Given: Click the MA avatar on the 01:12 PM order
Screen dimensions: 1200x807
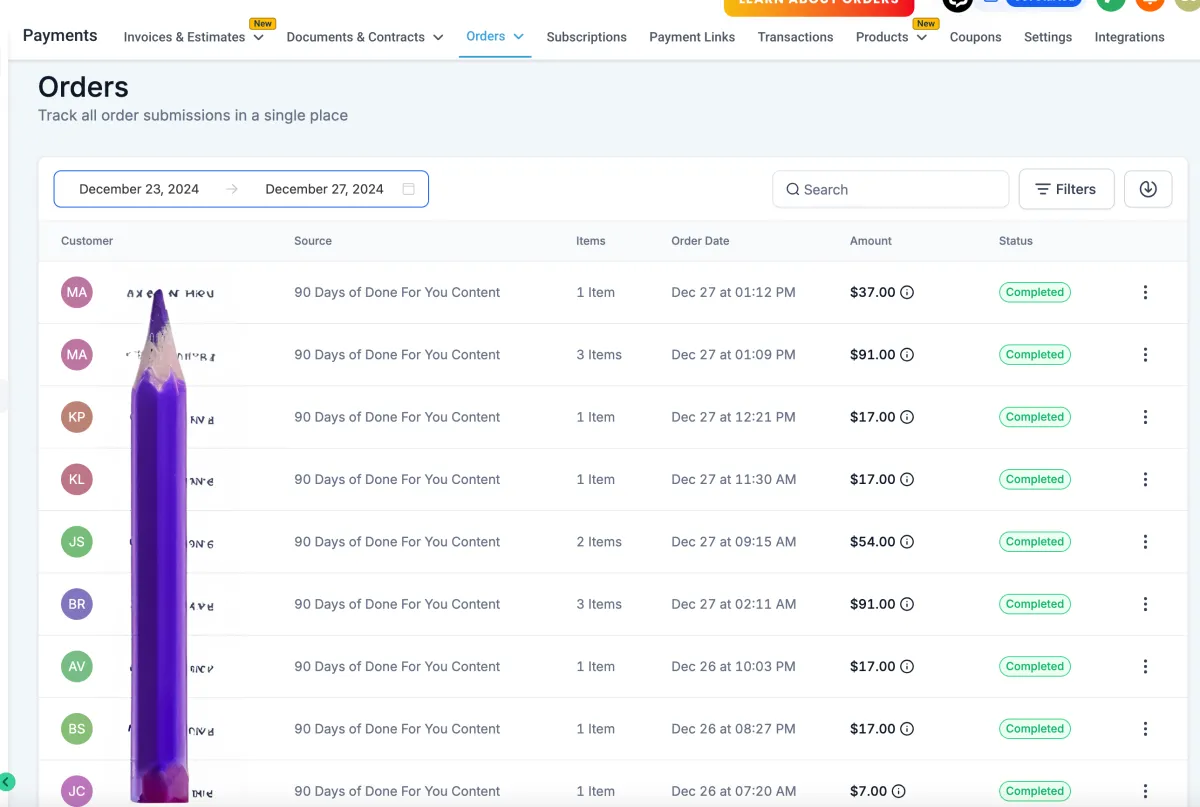Looking at the screenshot, I should 77,293.
